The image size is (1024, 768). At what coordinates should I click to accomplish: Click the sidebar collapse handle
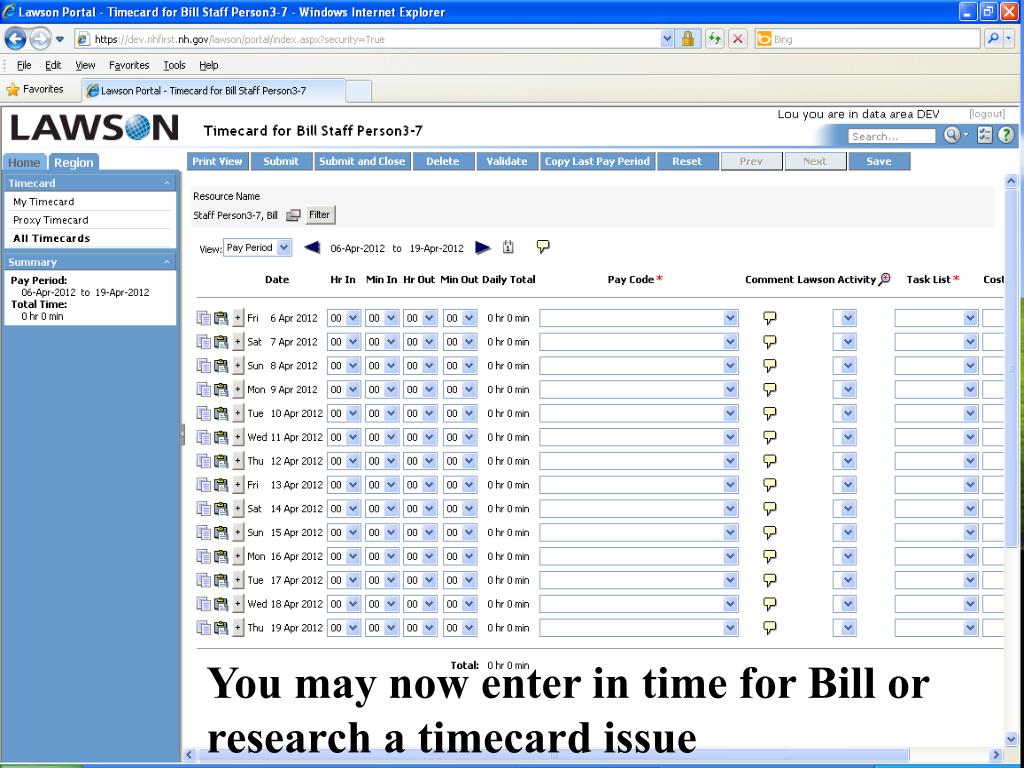pyautogui.click(x=183, y=434)
